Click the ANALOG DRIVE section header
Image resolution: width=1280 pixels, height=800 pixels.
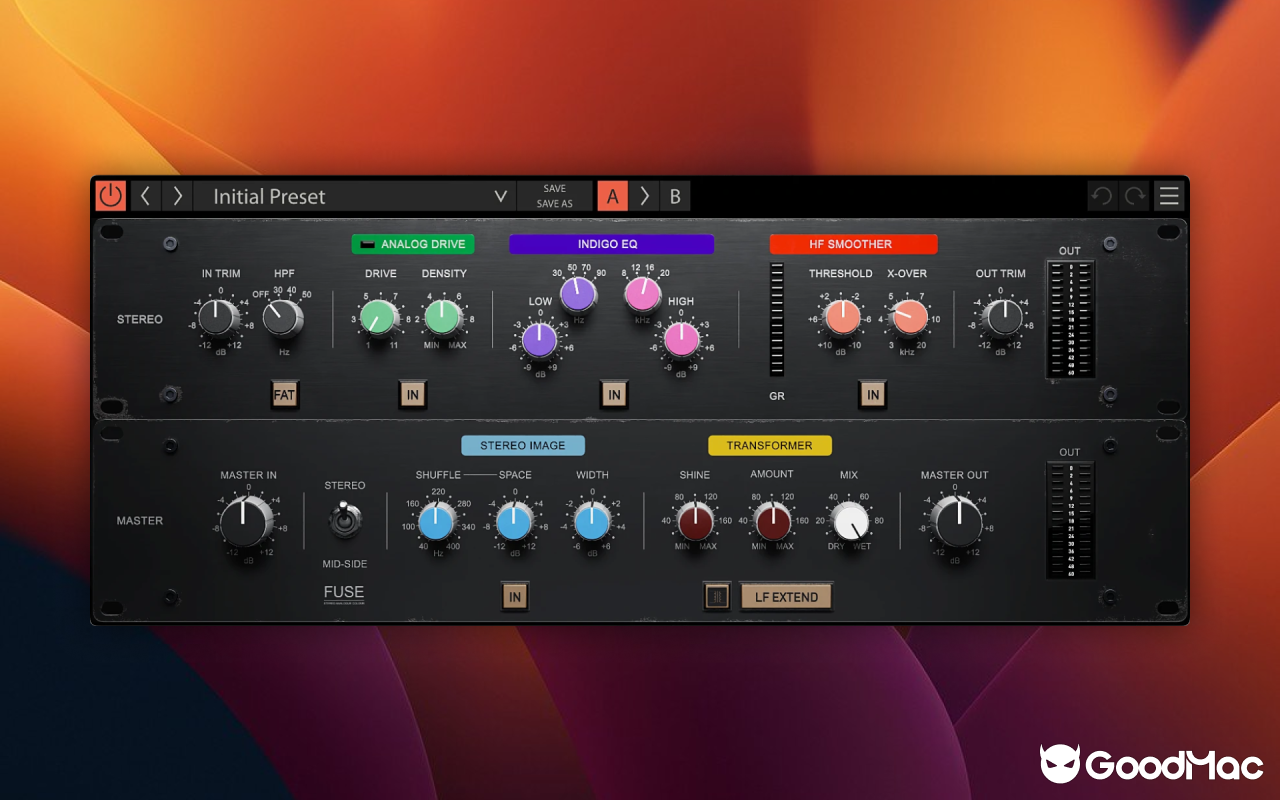coord(412,243)
